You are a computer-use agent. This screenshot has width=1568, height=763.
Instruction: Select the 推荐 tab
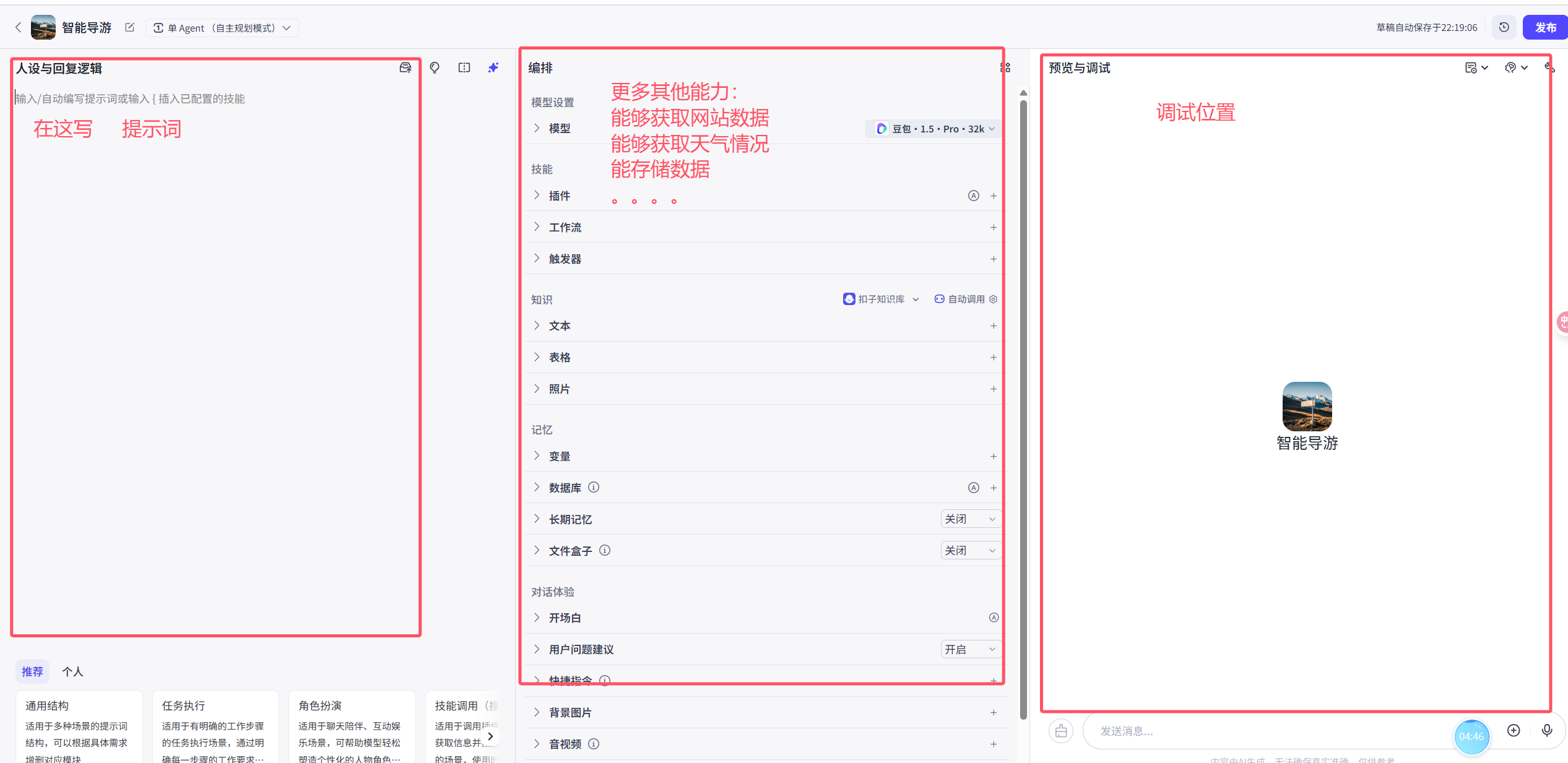pos(32,671)
